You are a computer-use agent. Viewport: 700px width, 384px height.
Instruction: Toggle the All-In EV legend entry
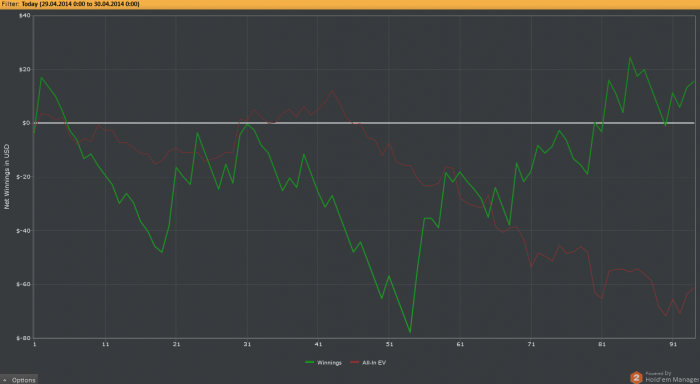[x=368, y=363]
